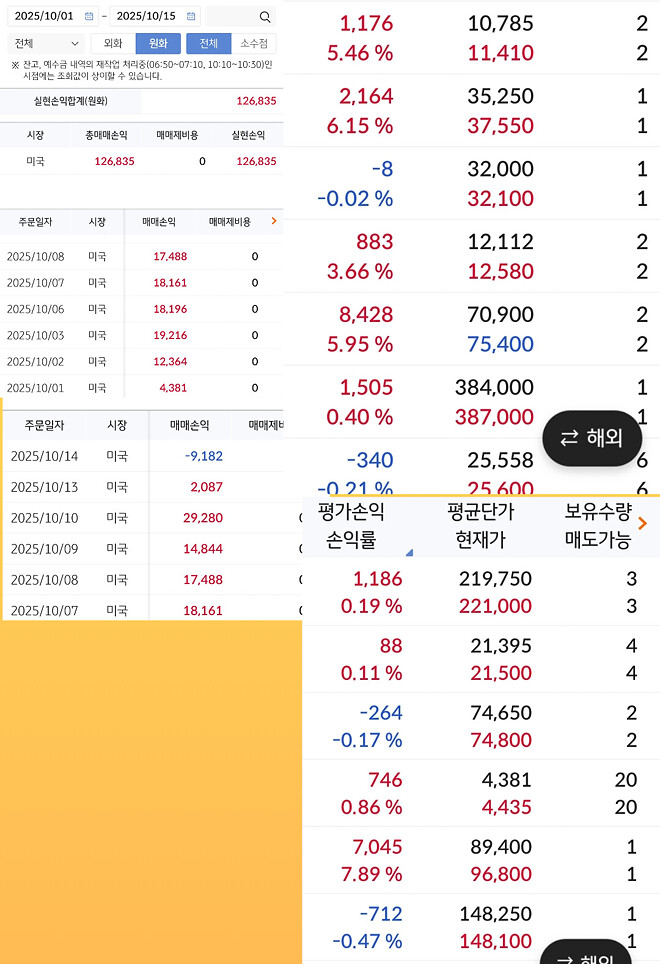
Task: Expand columns beside 보유수량 매도가능 header
Action: (643, 522)
